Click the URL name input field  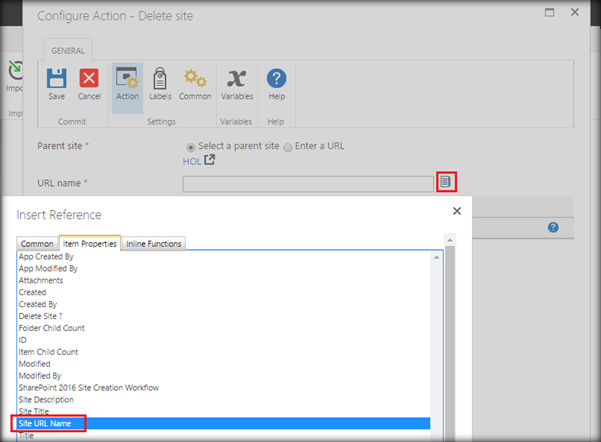click(x=308, y=184)
